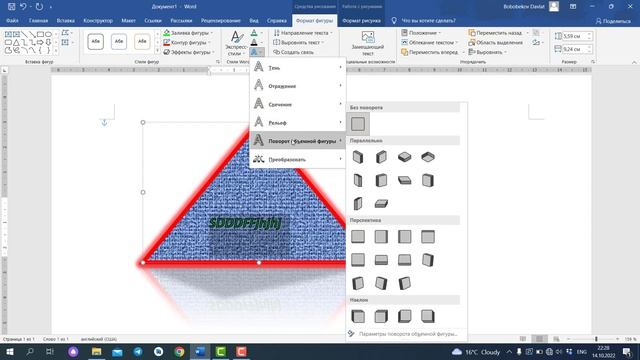Open Ribbon Display Options icon in title bar

coord(573,7)
